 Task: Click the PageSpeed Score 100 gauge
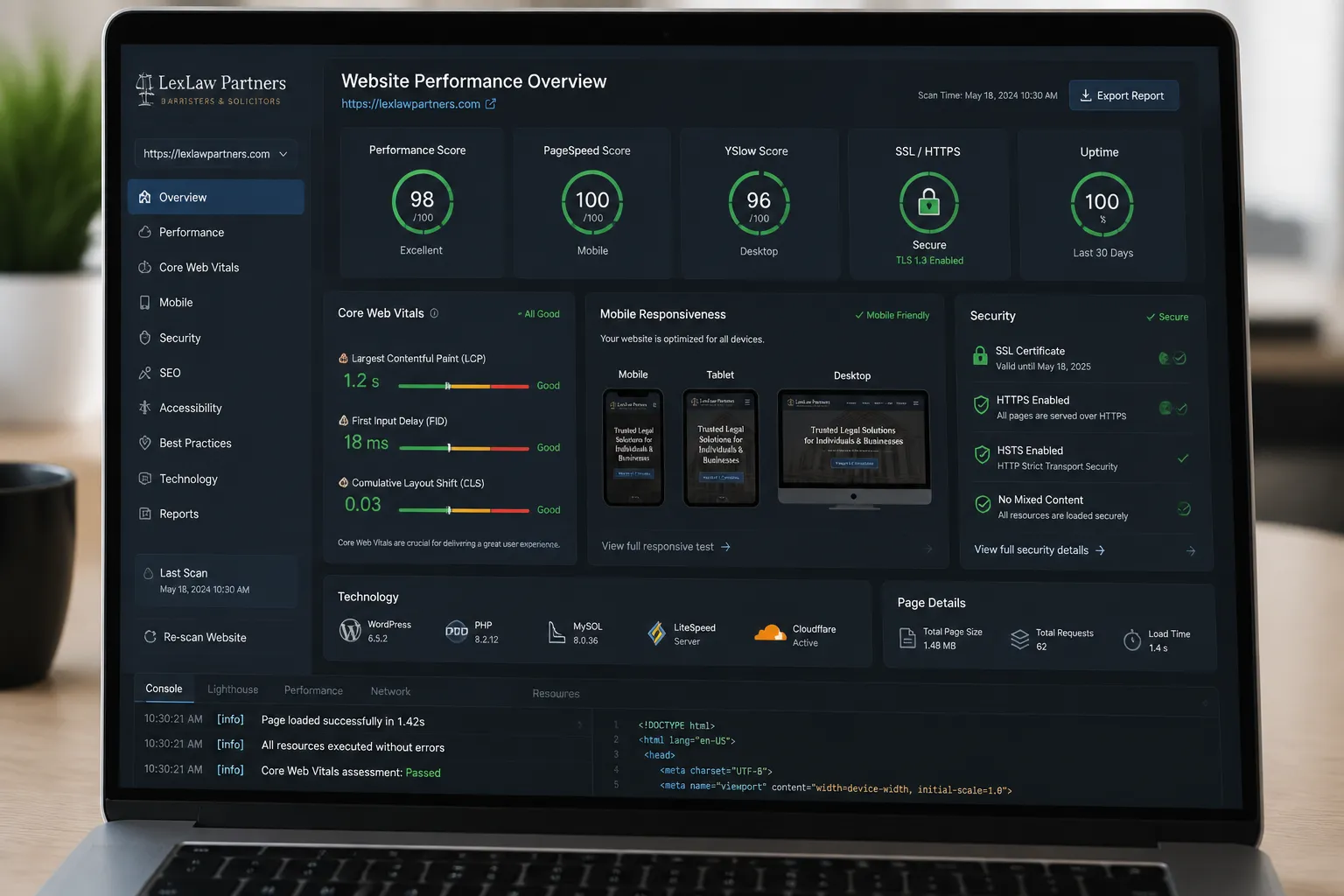[592, 203]
